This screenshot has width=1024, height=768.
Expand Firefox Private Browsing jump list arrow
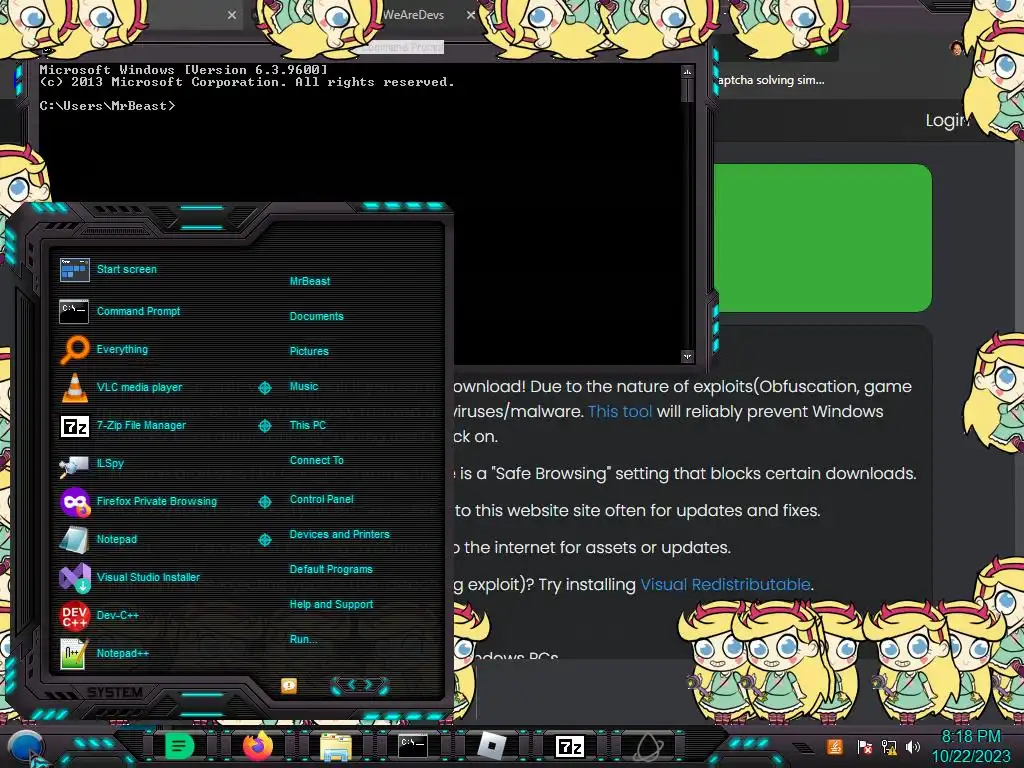[264, 502]
